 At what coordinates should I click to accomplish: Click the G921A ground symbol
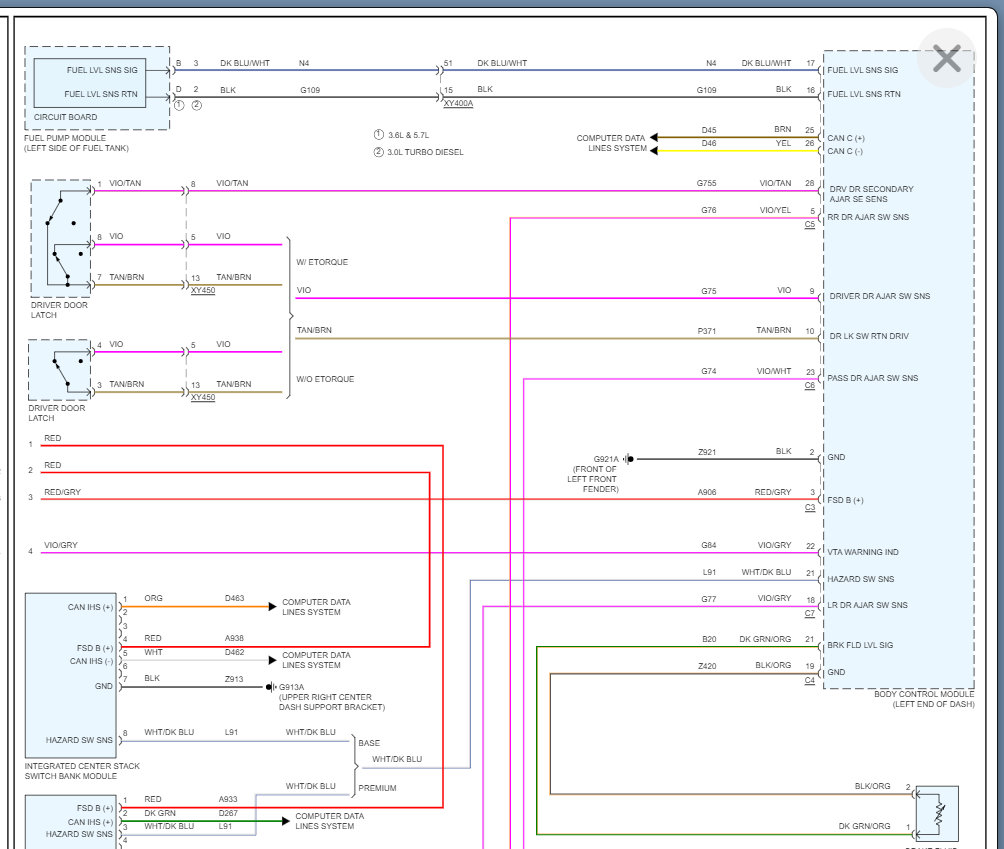coord(629,459)
